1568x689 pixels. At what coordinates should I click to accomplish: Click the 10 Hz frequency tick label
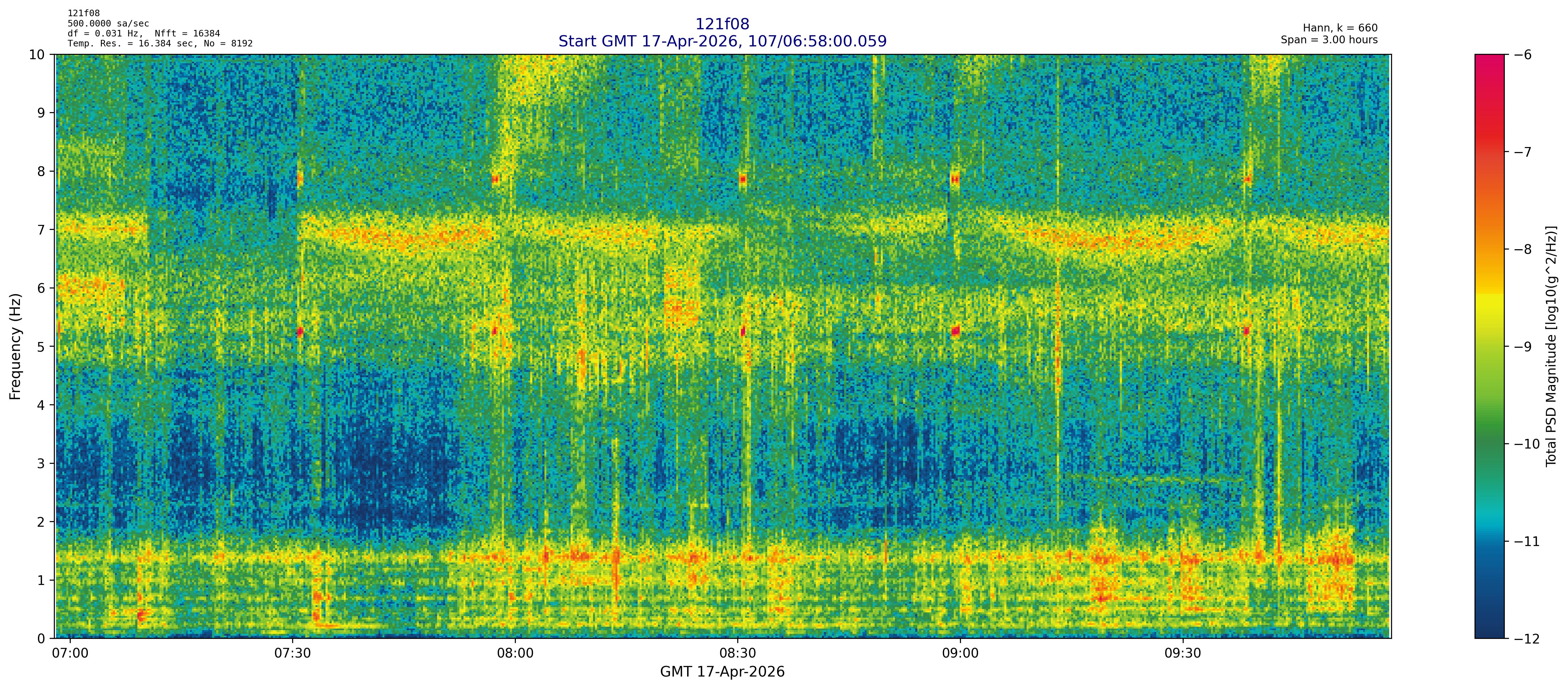[x=36, y=55]
